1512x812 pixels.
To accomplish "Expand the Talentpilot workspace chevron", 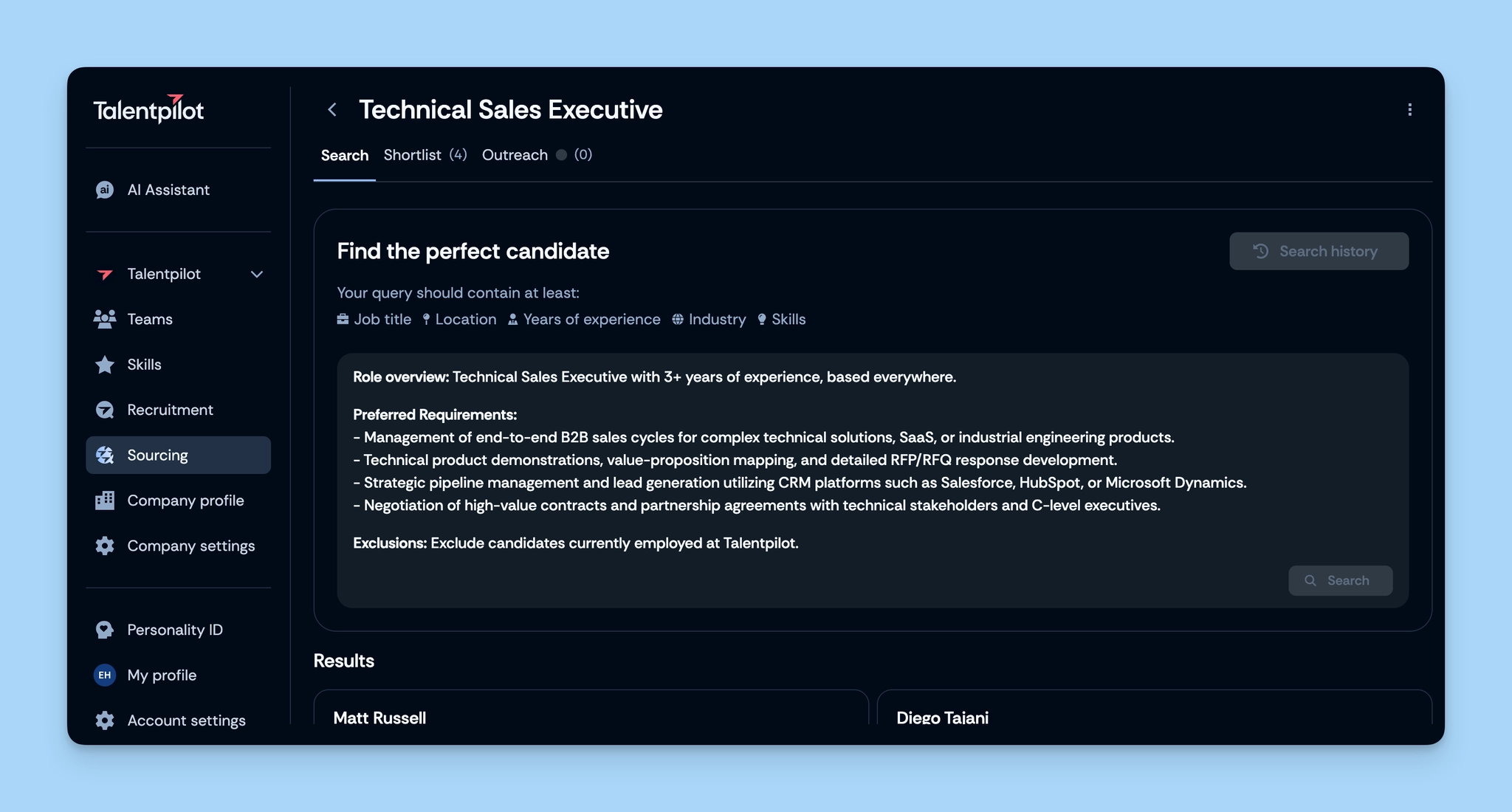I will (x=257, y=274).
